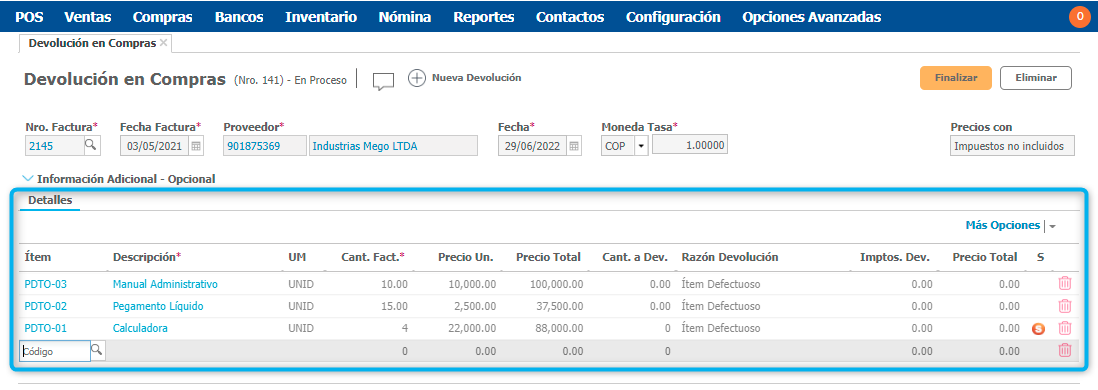
Task: Open the PDTO-01 item link
Action: pos(46,328)
